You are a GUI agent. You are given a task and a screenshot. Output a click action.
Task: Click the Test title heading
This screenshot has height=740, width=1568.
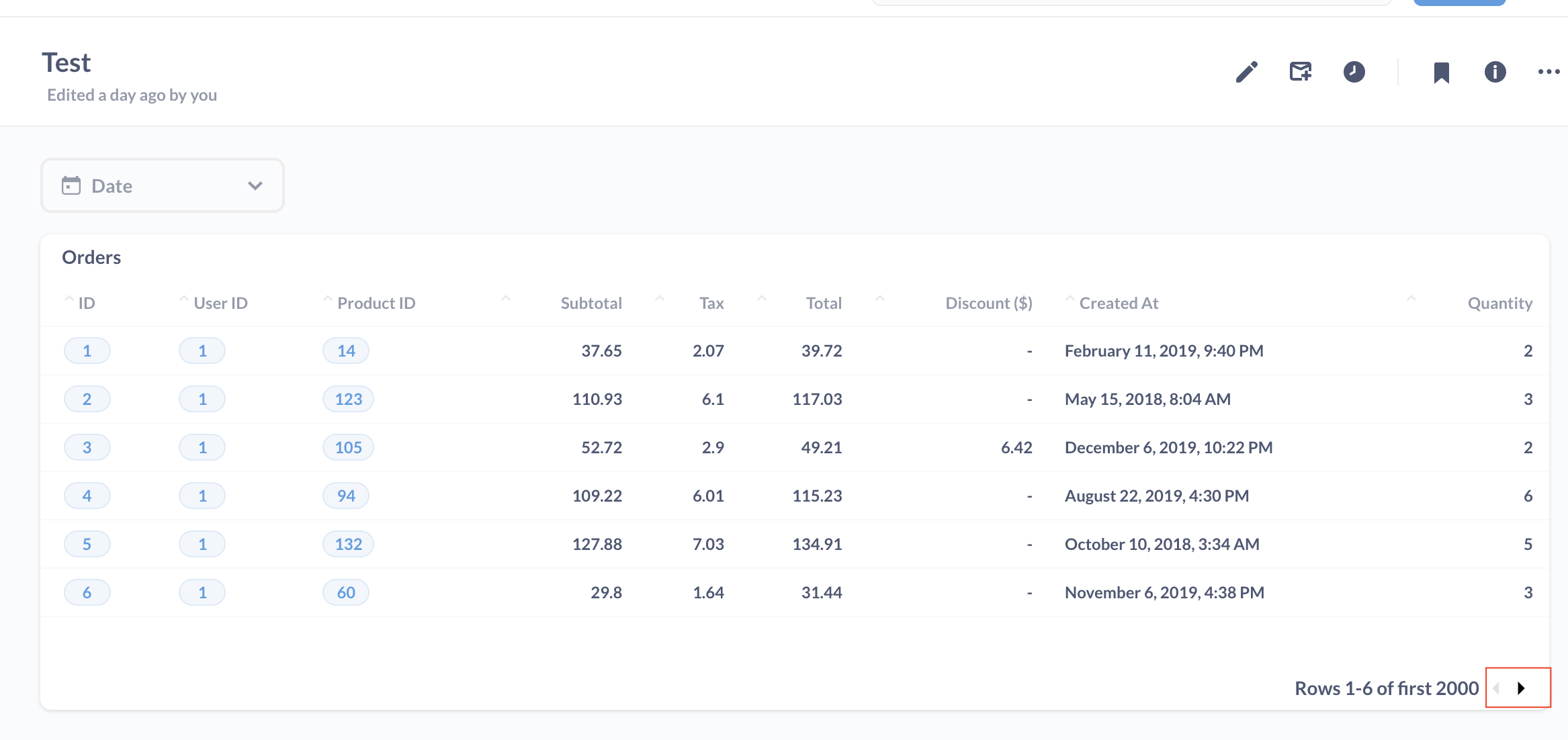pyautogui.click(x=66, y=62)
